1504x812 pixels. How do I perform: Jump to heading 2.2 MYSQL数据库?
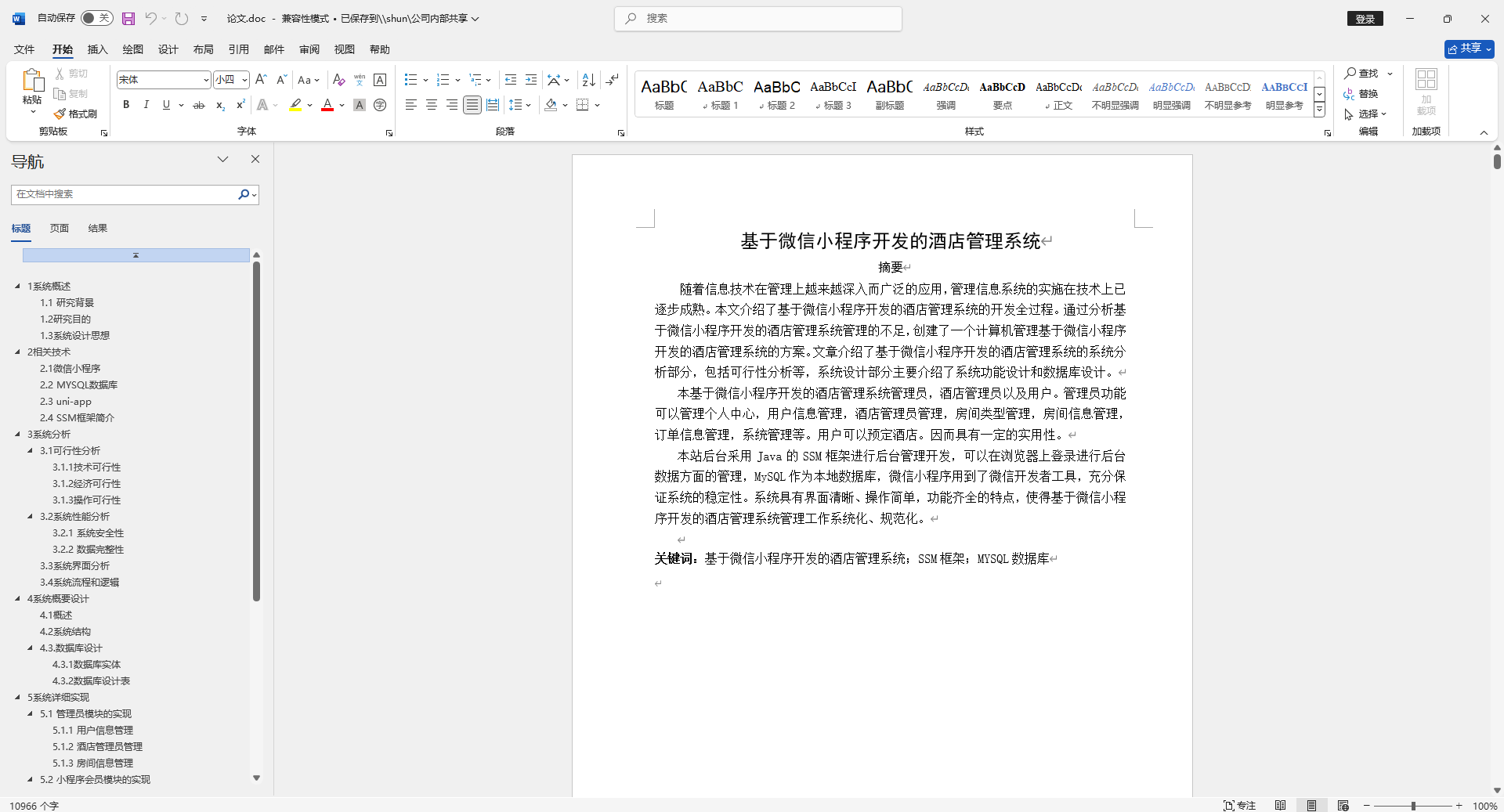[x=78, y=384]
